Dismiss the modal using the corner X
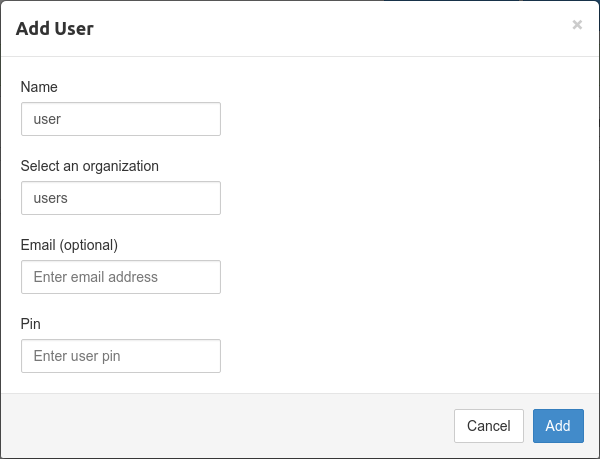Screen dimensions: 600x459 (x=577, y=25)
